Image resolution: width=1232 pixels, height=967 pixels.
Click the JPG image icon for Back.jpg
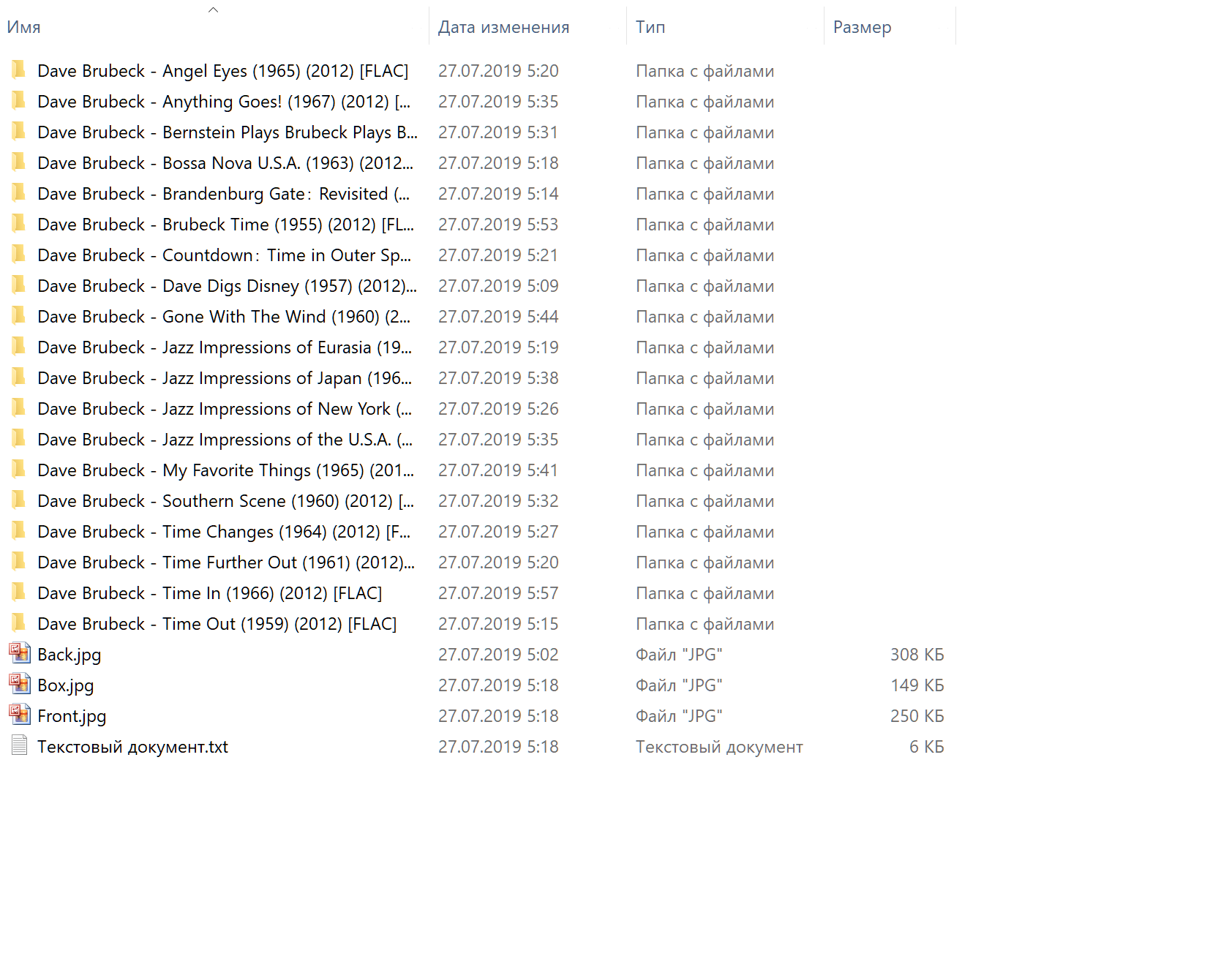20,653
